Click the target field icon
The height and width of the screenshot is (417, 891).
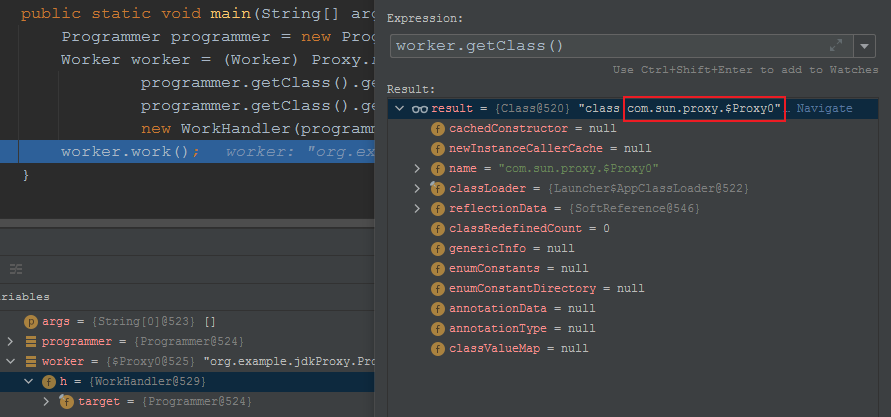(66, 402)
